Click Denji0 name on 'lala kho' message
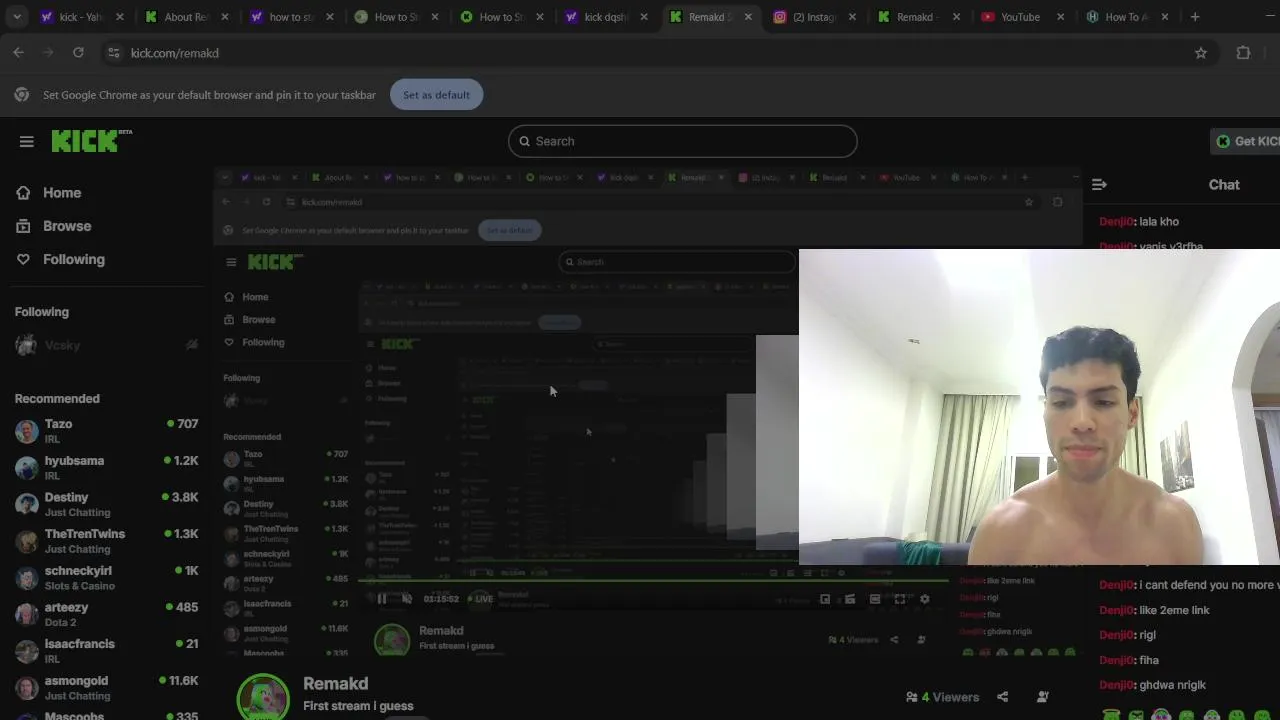Image resolution: width=1280 pixels, height=720 pixels. coord(1116,222)
